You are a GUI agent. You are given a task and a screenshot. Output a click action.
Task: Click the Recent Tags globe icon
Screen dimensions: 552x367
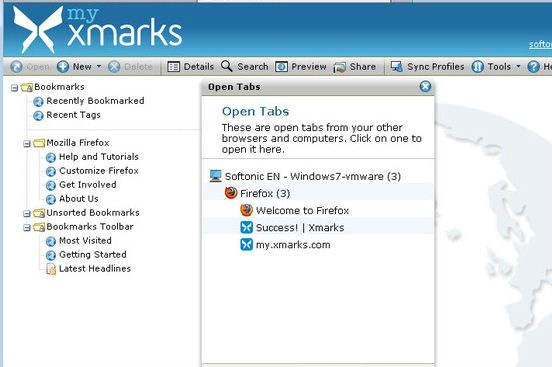pyautogui.click(x=38, y=116)
